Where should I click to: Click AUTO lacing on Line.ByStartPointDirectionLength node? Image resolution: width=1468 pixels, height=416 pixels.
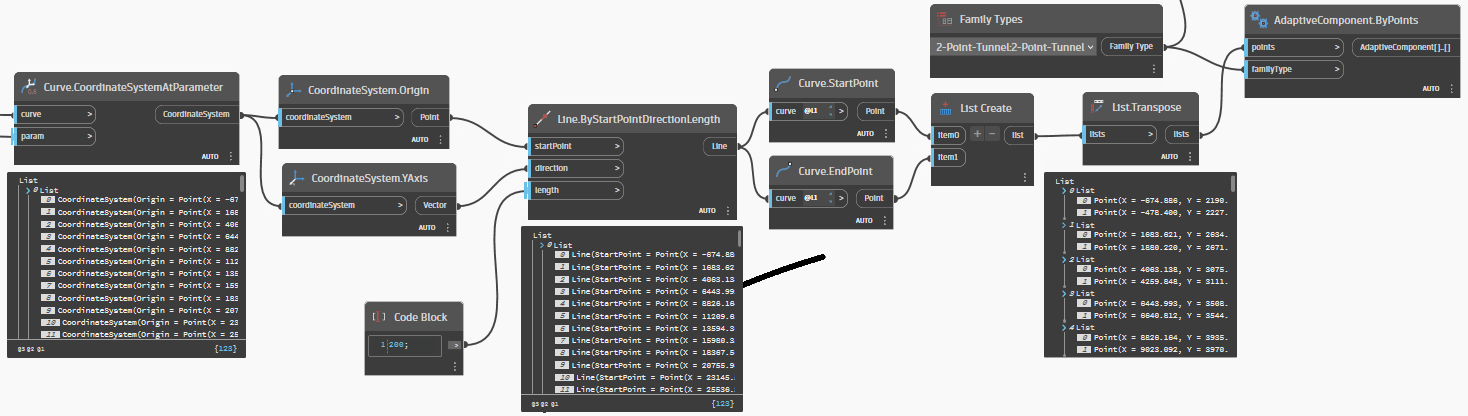pos(708,211)
